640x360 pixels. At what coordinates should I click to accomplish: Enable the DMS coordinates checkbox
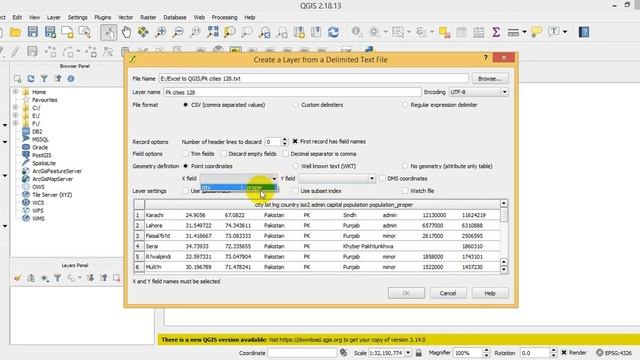tap(382, 178)
